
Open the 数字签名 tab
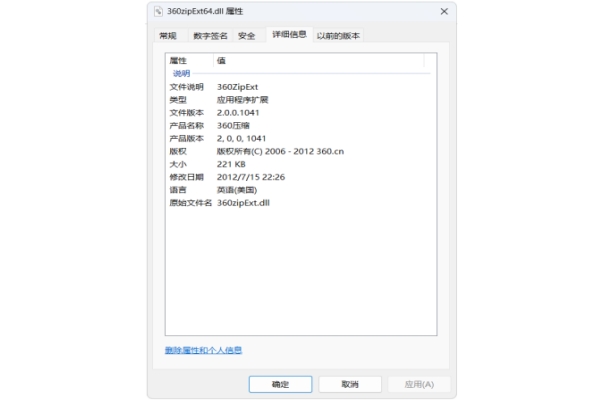[x=210, y=36]
